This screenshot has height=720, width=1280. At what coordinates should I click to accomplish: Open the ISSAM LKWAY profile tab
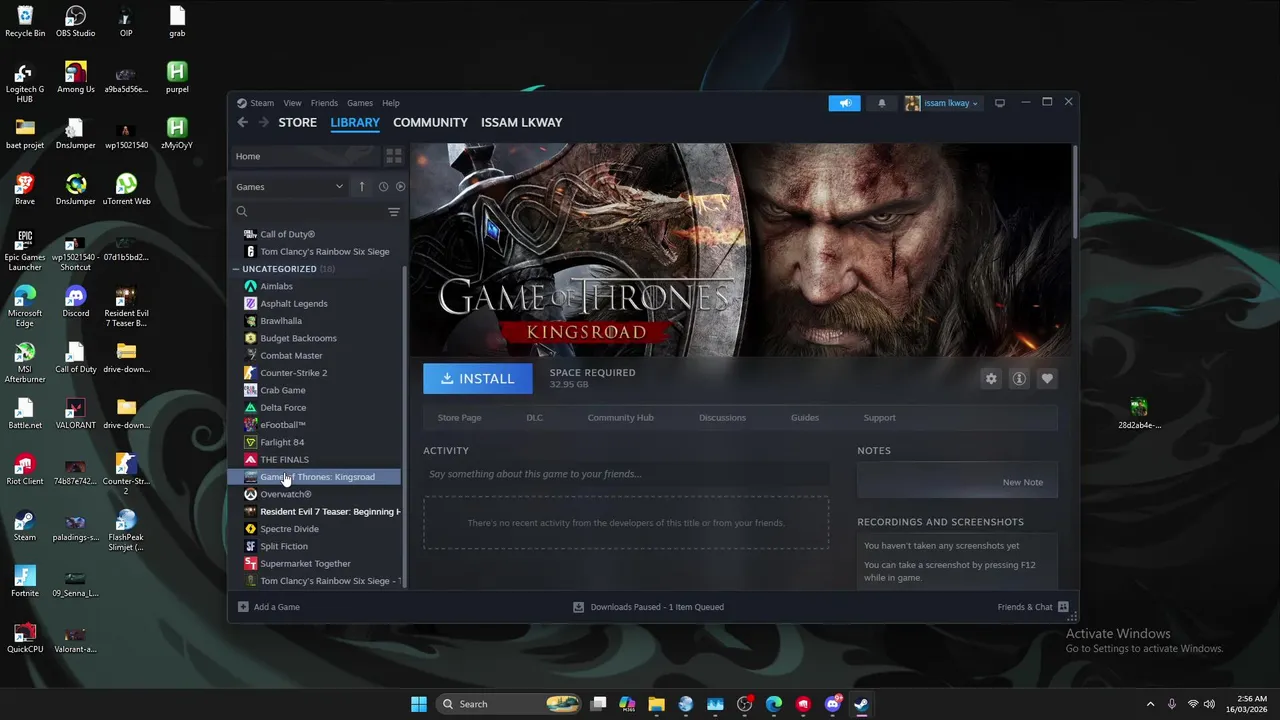(x=521, y=122)
